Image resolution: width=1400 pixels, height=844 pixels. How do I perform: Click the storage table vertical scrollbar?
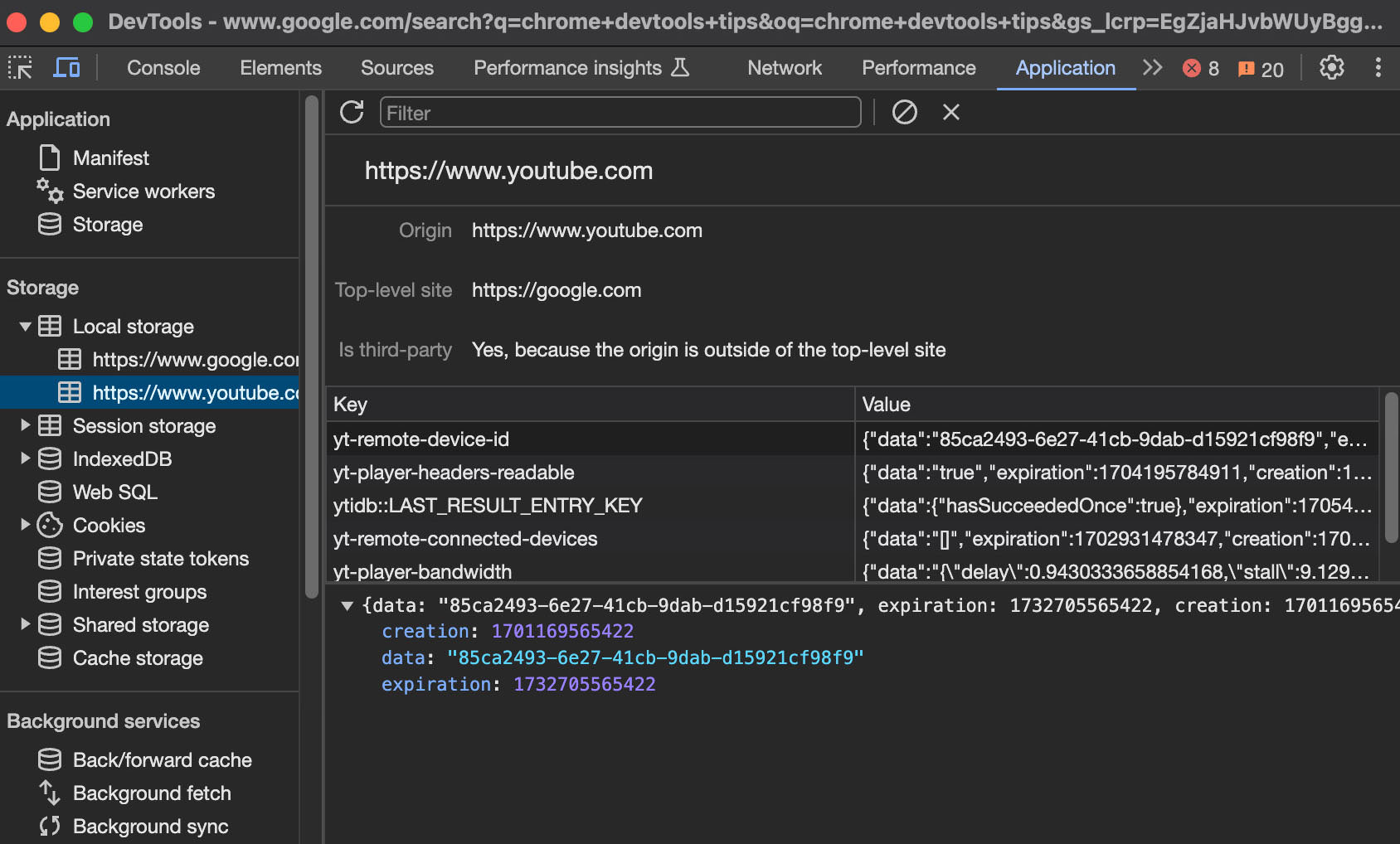click(x=1391, y=468)
